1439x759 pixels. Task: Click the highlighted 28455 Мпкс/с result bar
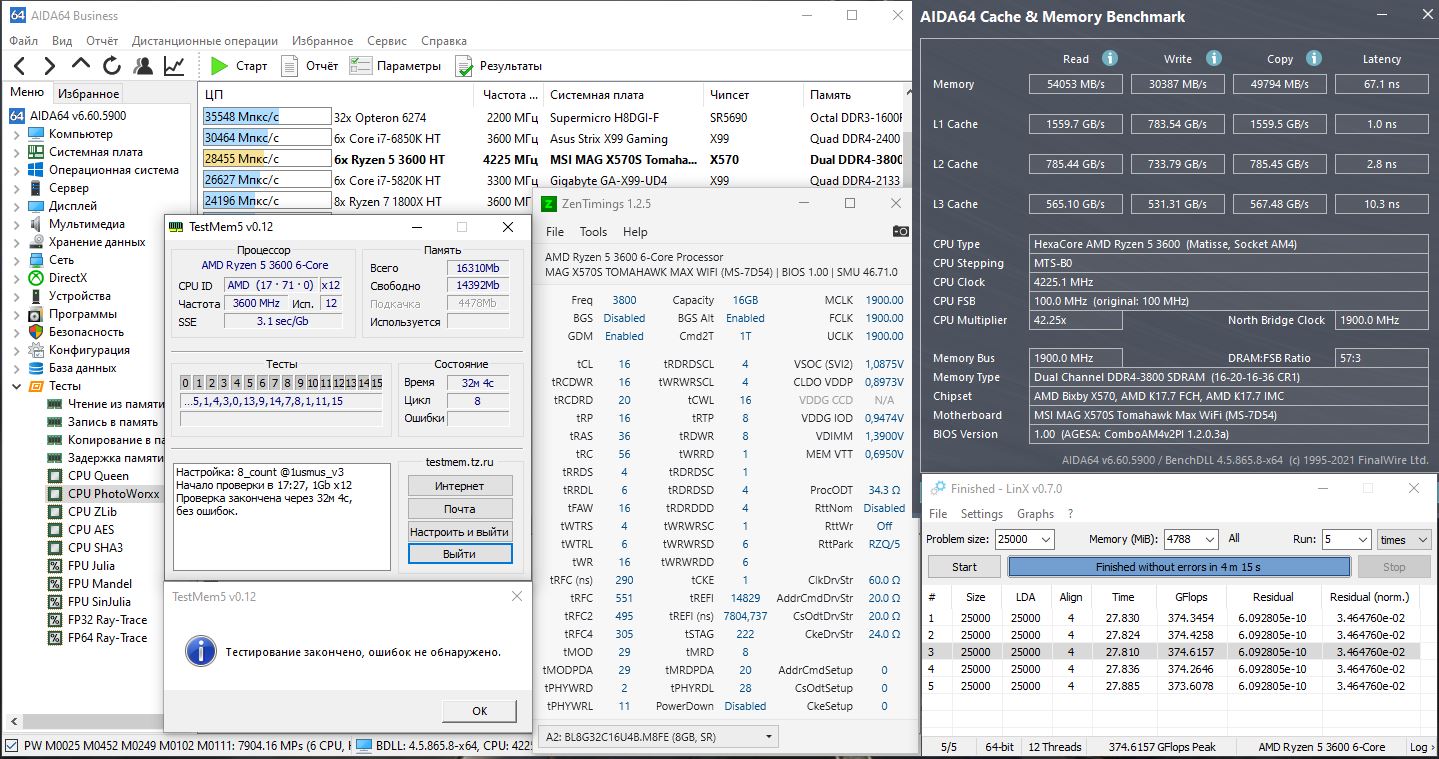click(x=267, y=159)
